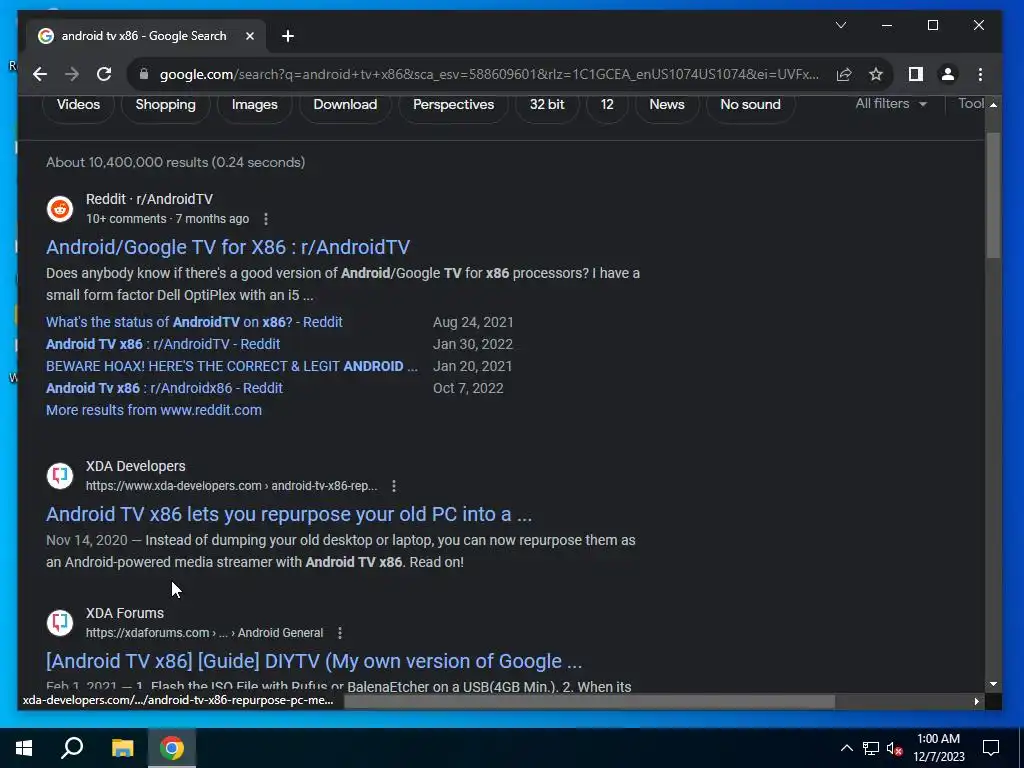Click the 'XDA Developers' source name
The height and width of the screenshot is (768, 1024).
click(x=135, y=466)
